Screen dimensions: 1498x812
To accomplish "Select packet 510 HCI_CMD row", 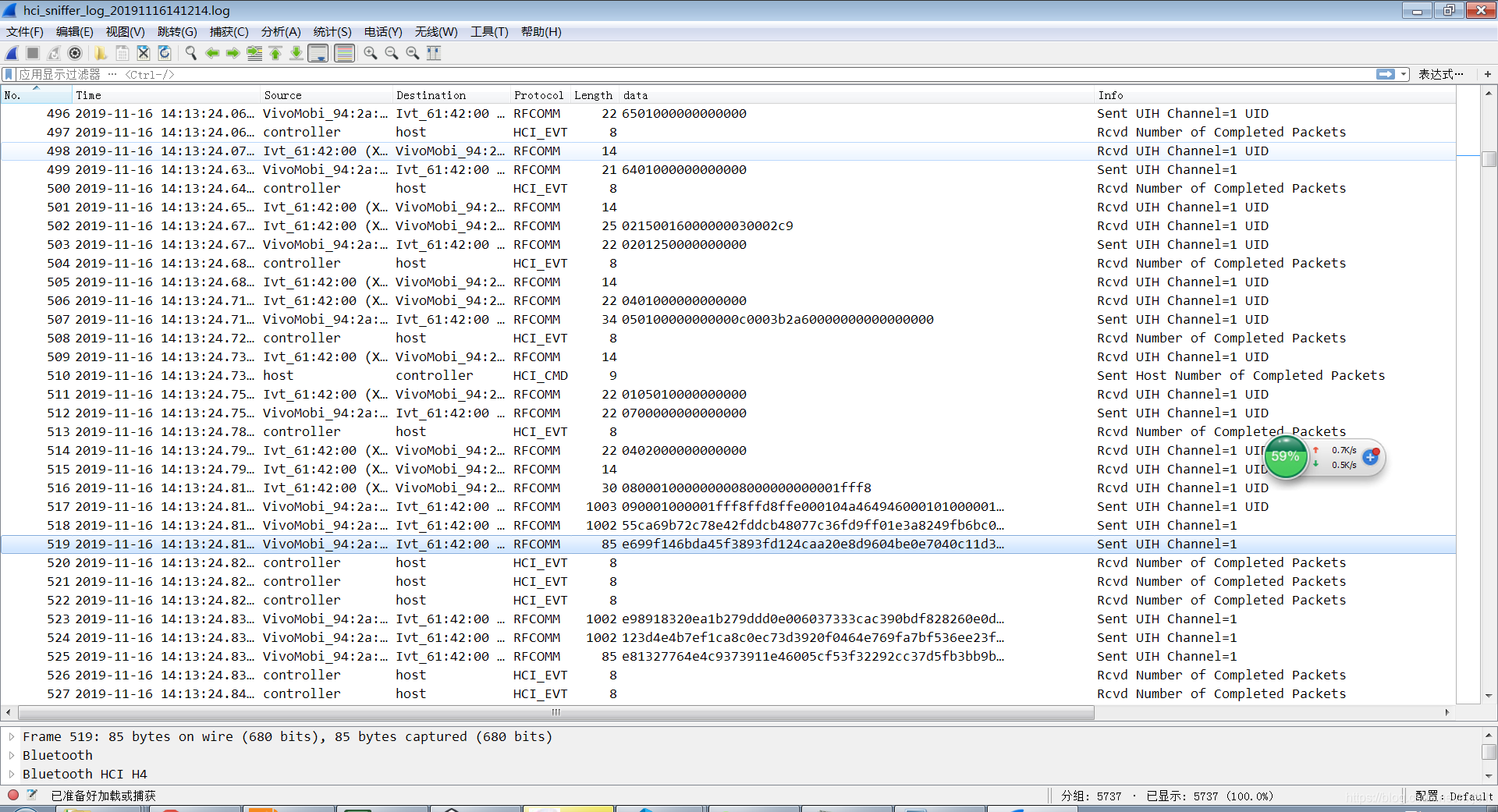I will coord(728,376).
